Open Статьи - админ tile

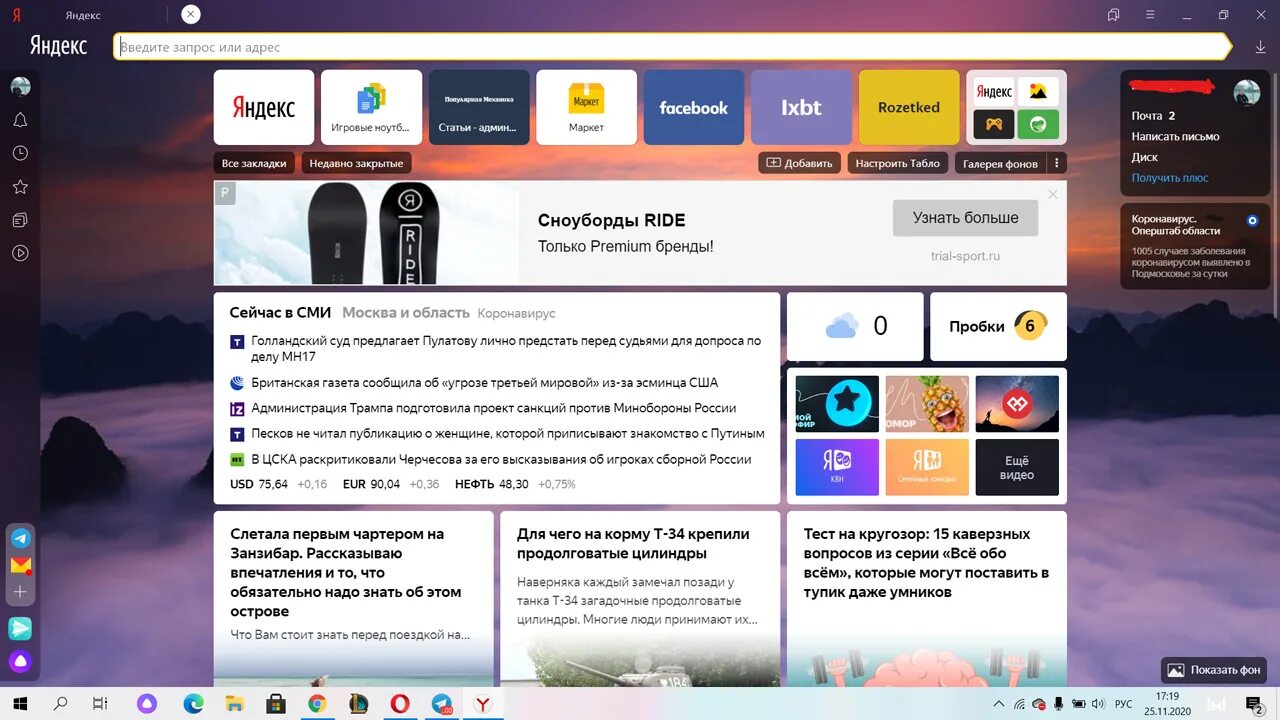click(479, 107)
